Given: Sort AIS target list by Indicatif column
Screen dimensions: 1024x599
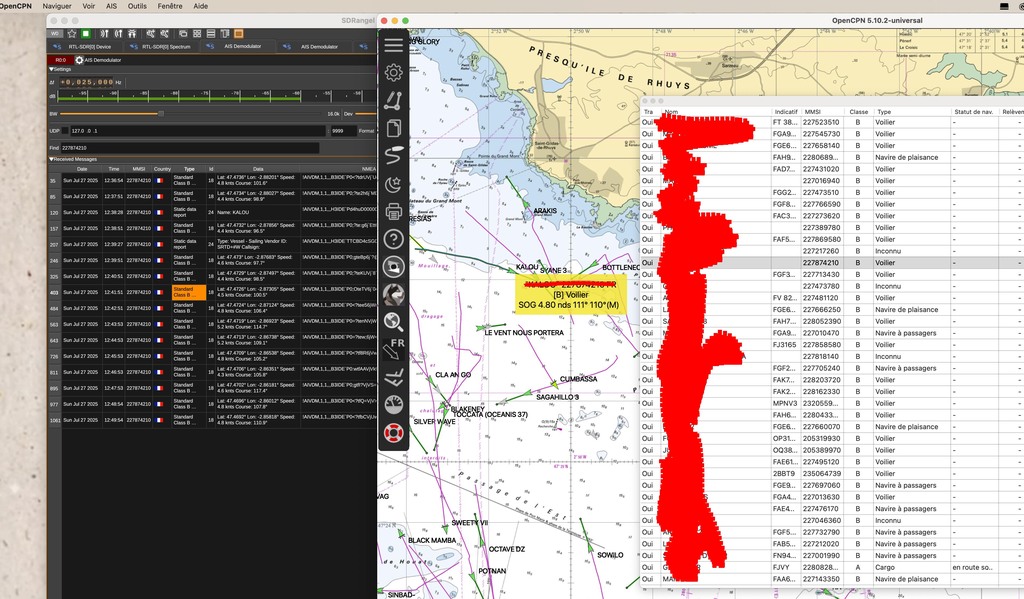Looking at the screenshot, I should tap(786, 112).
